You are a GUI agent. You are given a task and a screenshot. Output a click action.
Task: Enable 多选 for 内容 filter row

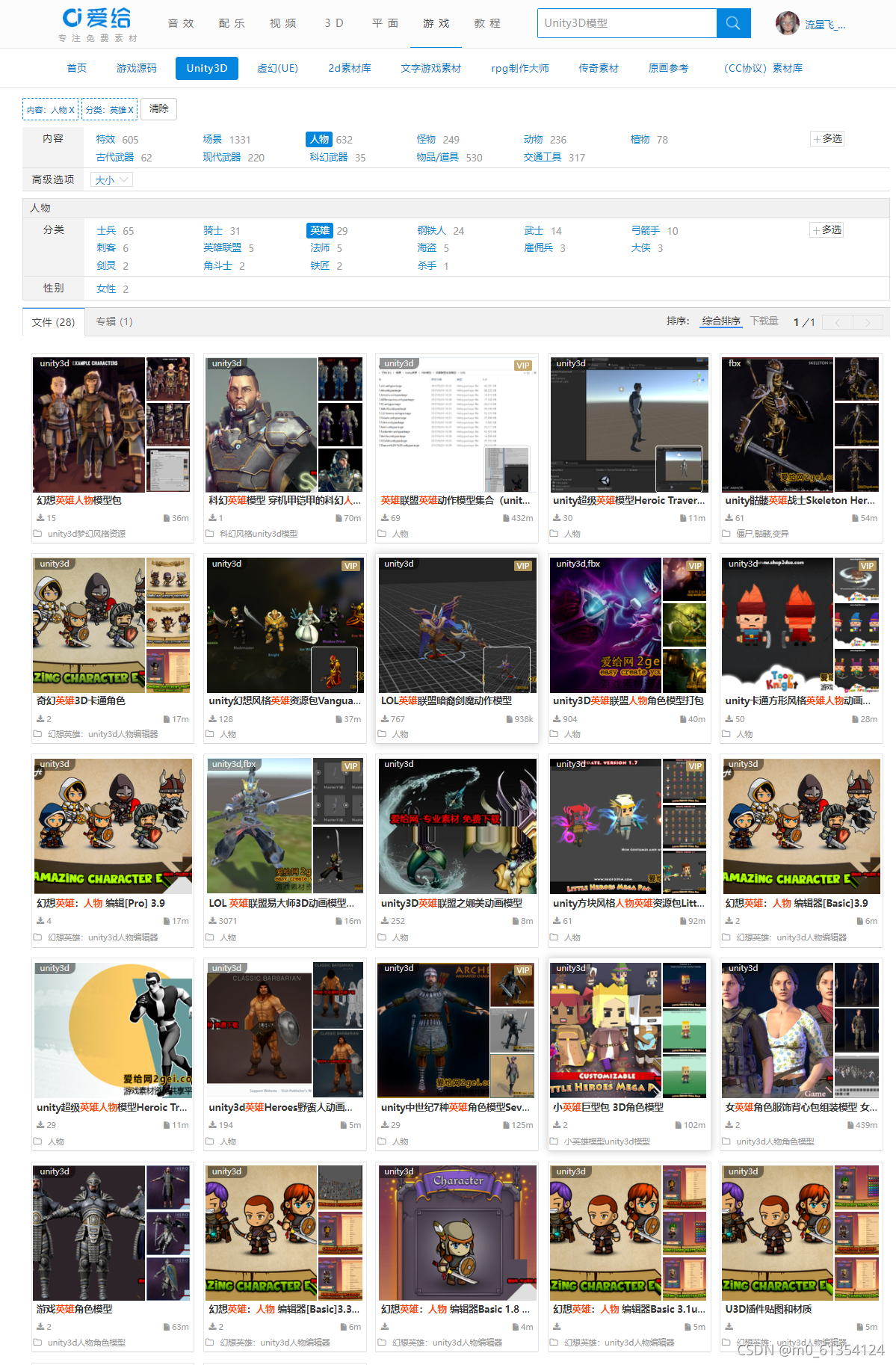(827, 139)
